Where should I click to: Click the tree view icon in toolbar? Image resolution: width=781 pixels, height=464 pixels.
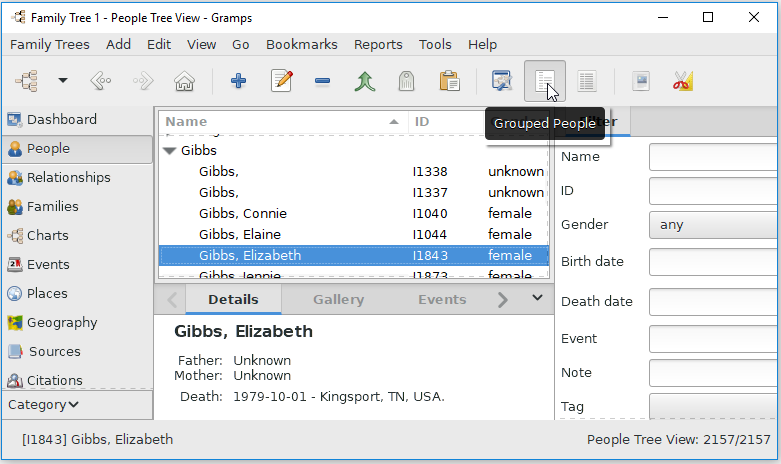27,81
